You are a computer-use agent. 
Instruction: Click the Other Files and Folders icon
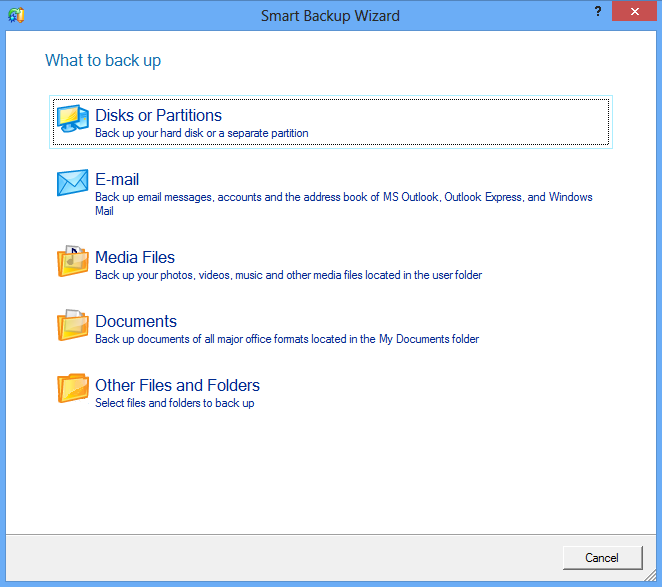[73, 390]
